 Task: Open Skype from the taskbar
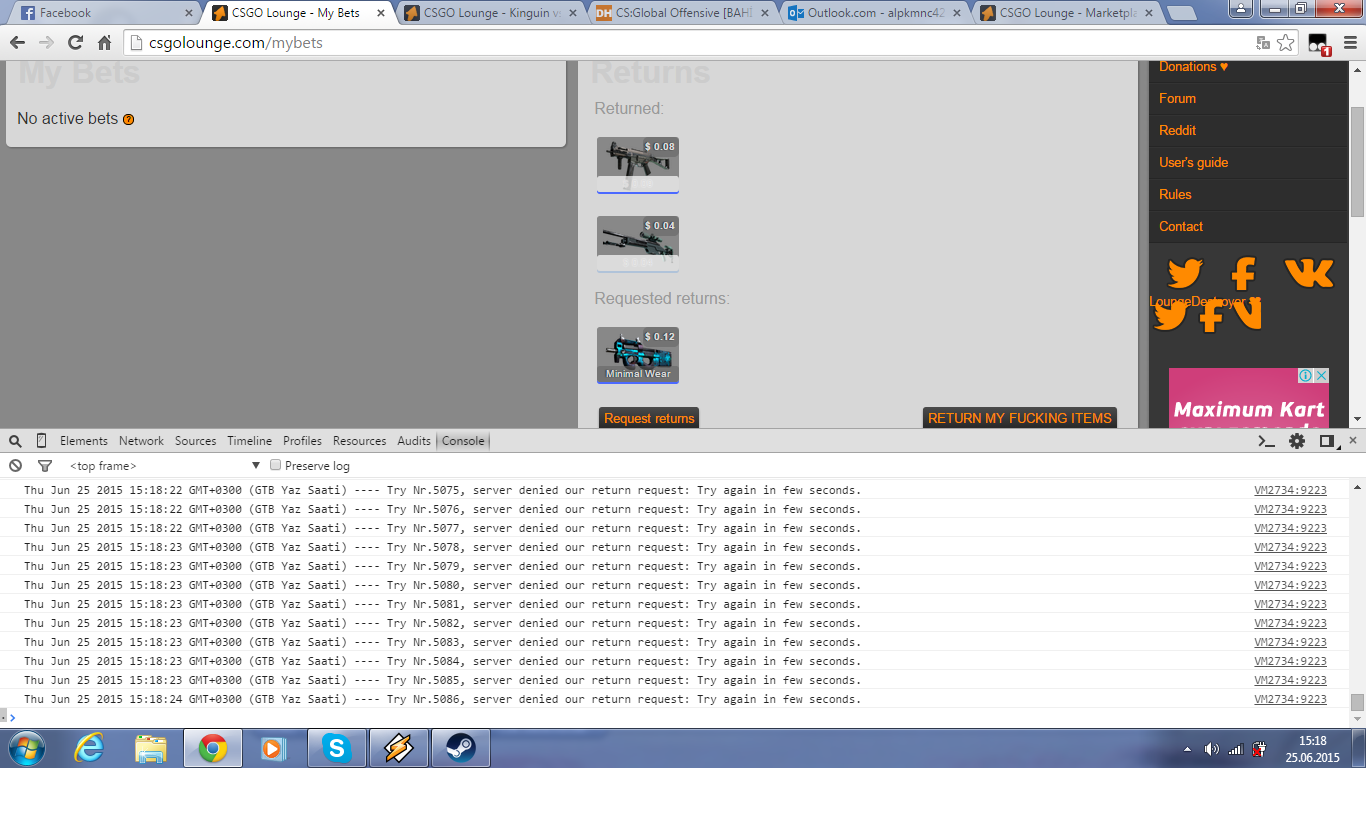[337, 748]
